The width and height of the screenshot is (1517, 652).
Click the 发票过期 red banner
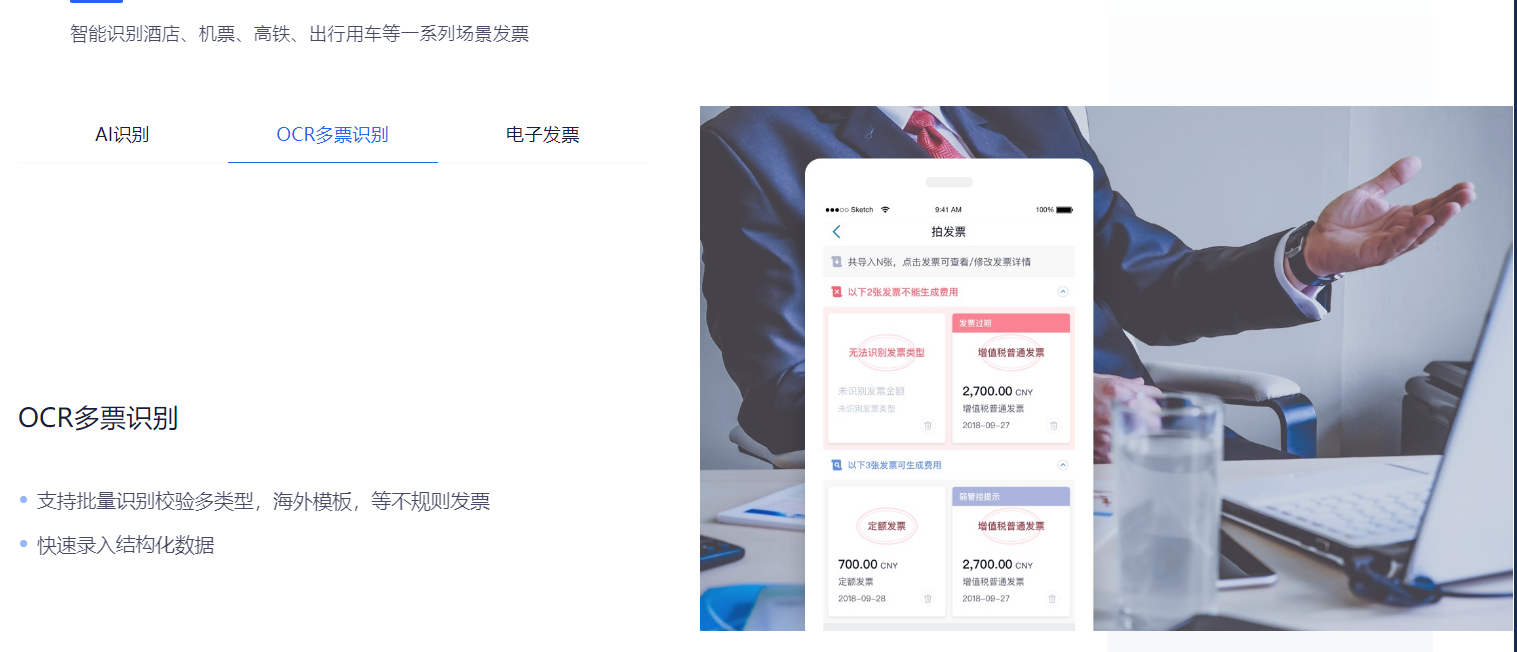click(1011, 323)
